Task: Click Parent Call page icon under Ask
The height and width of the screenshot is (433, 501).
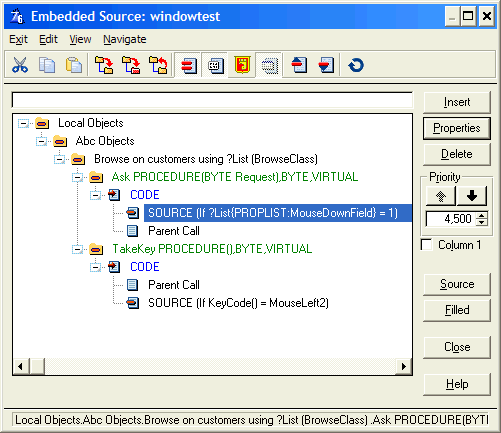Action: (x=132, y=231)
